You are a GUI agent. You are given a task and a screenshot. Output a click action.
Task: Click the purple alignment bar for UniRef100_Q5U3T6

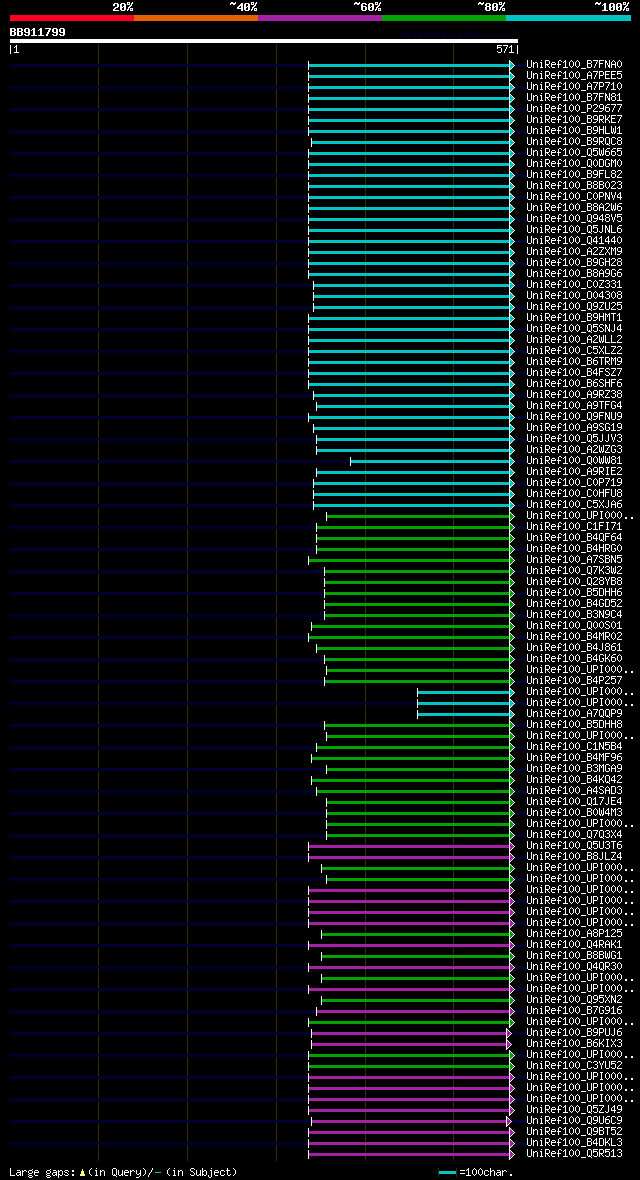[x=412, y=847]
